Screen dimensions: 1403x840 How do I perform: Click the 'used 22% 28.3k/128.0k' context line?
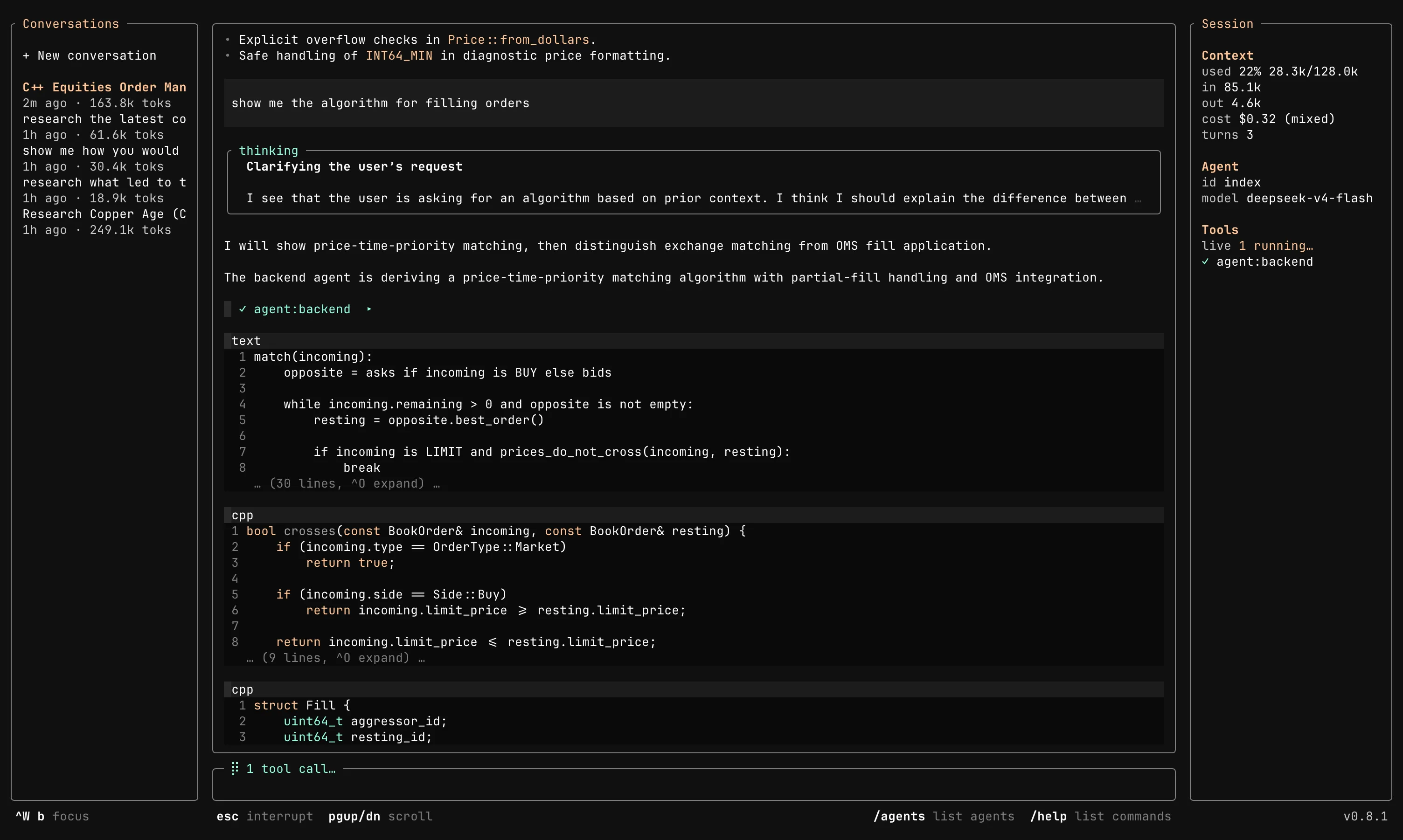(x=1279, y=71)
